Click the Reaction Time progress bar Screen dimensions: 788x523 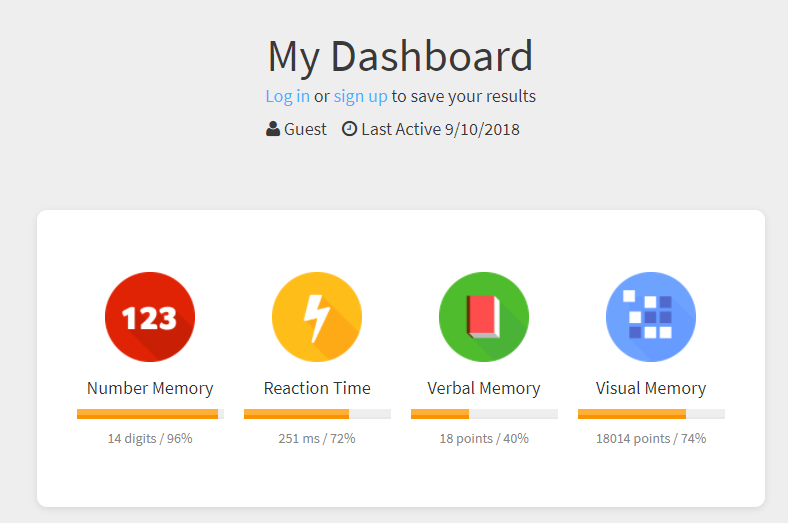(317, 414)
